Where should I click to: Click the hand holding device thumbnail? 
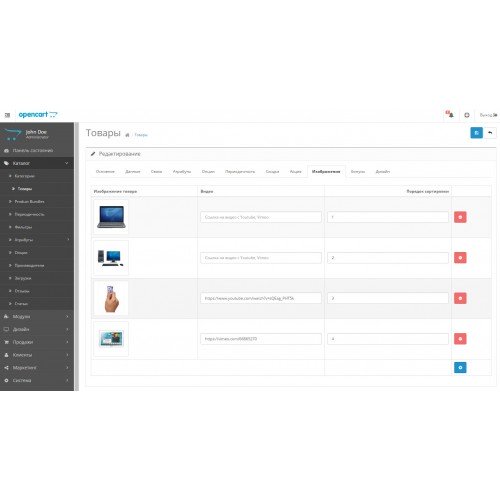(111, 298)
